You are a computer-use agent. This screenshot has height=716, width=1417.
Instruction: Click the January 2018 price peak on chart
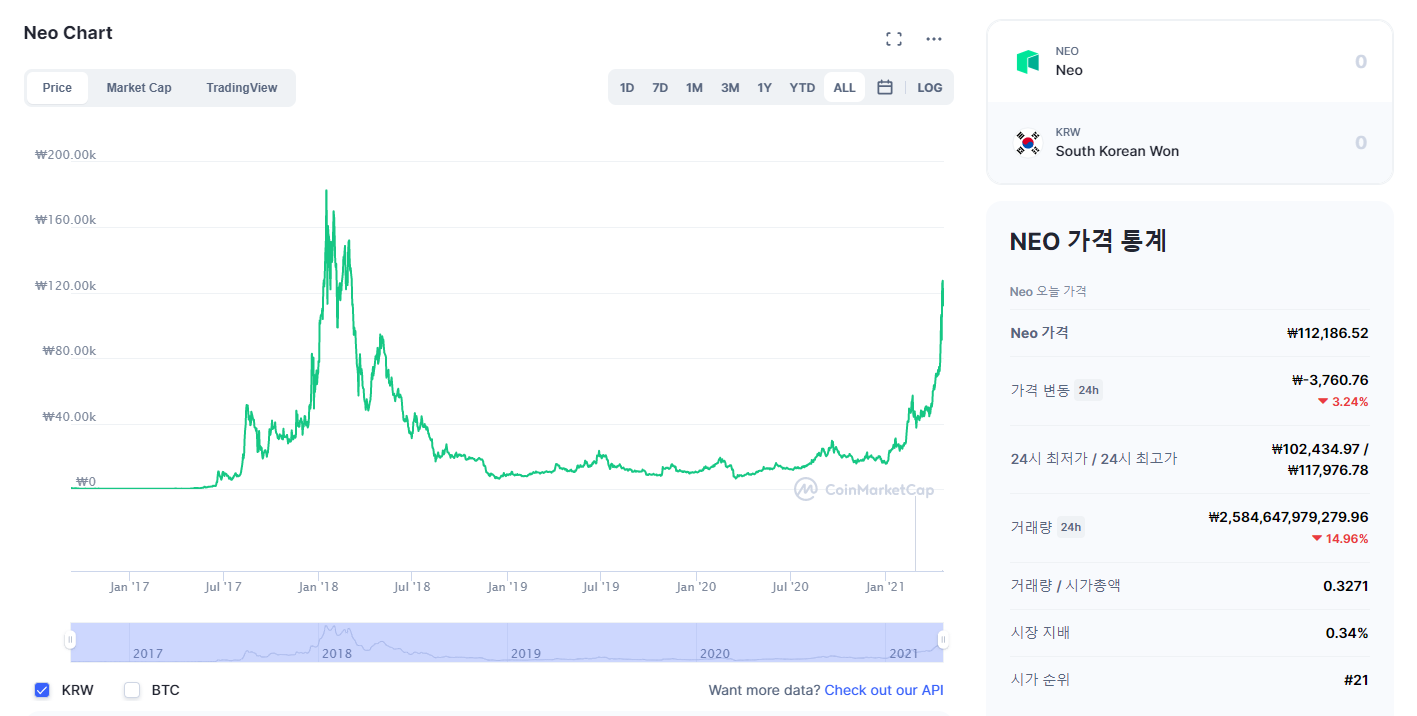point(326,191)
